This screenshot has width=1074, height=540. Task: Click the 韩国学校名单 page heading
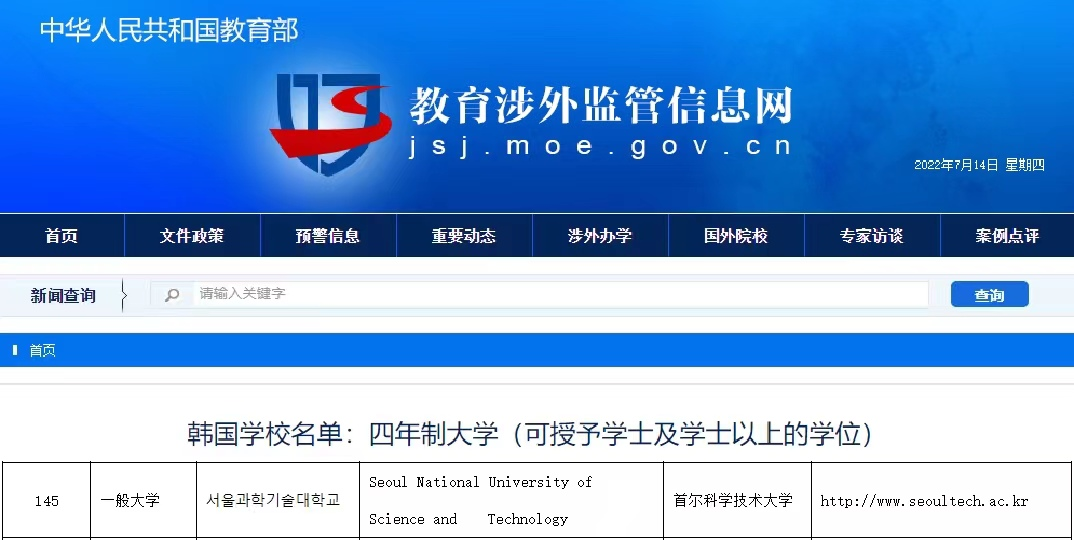tap(529, 434)
